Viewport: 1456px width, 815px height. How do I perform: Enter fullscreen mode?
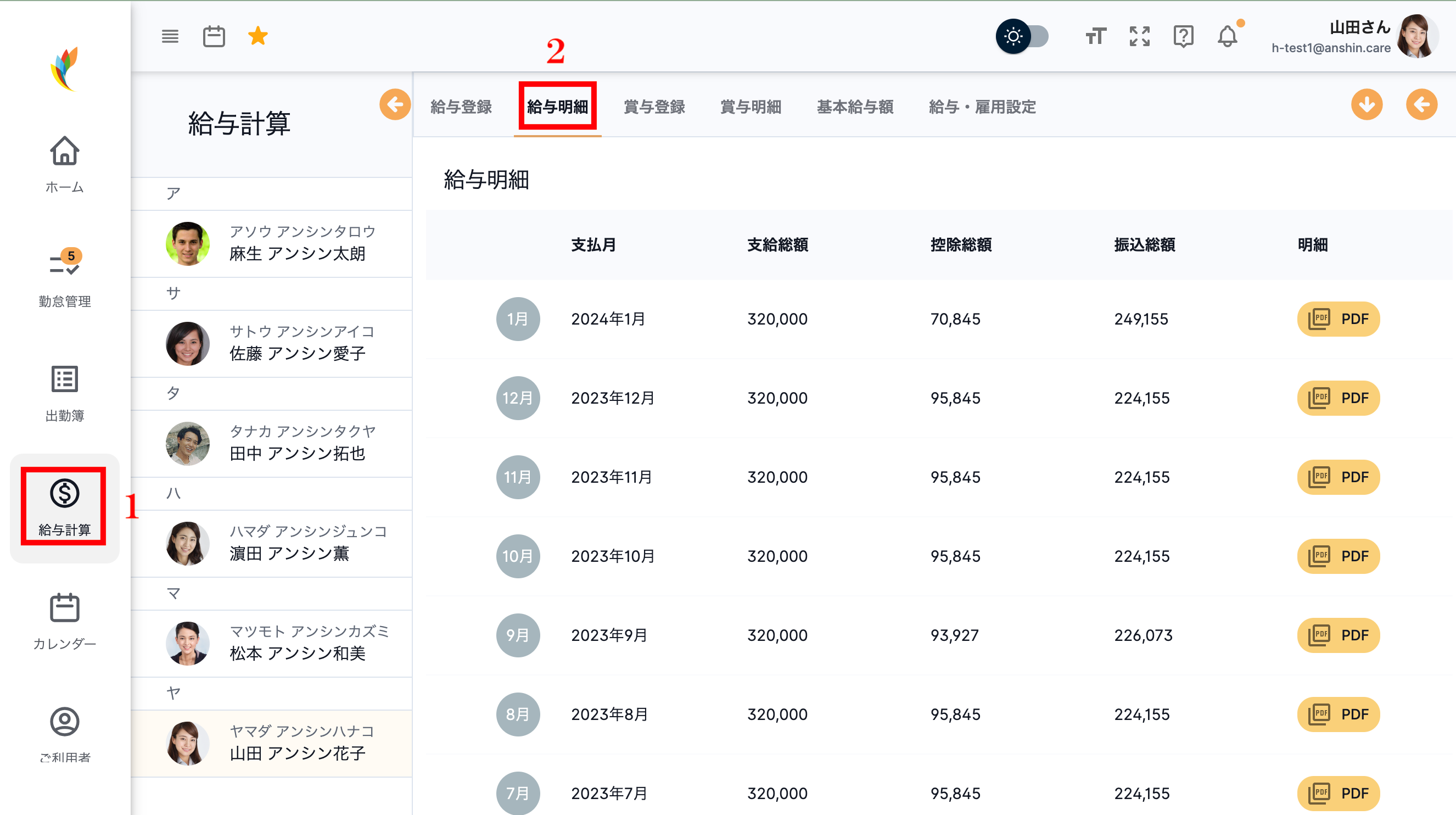pyautogui.click(x=1139, y=36)
